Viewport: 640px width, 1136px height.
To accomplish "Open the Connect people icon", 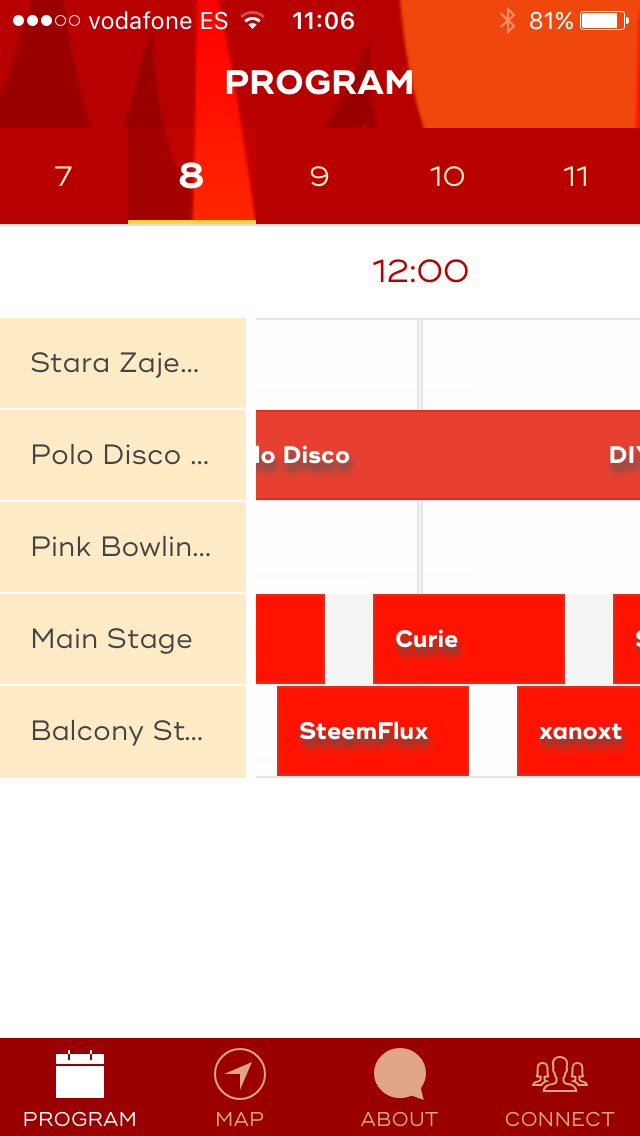I will tap(559, 1075).
